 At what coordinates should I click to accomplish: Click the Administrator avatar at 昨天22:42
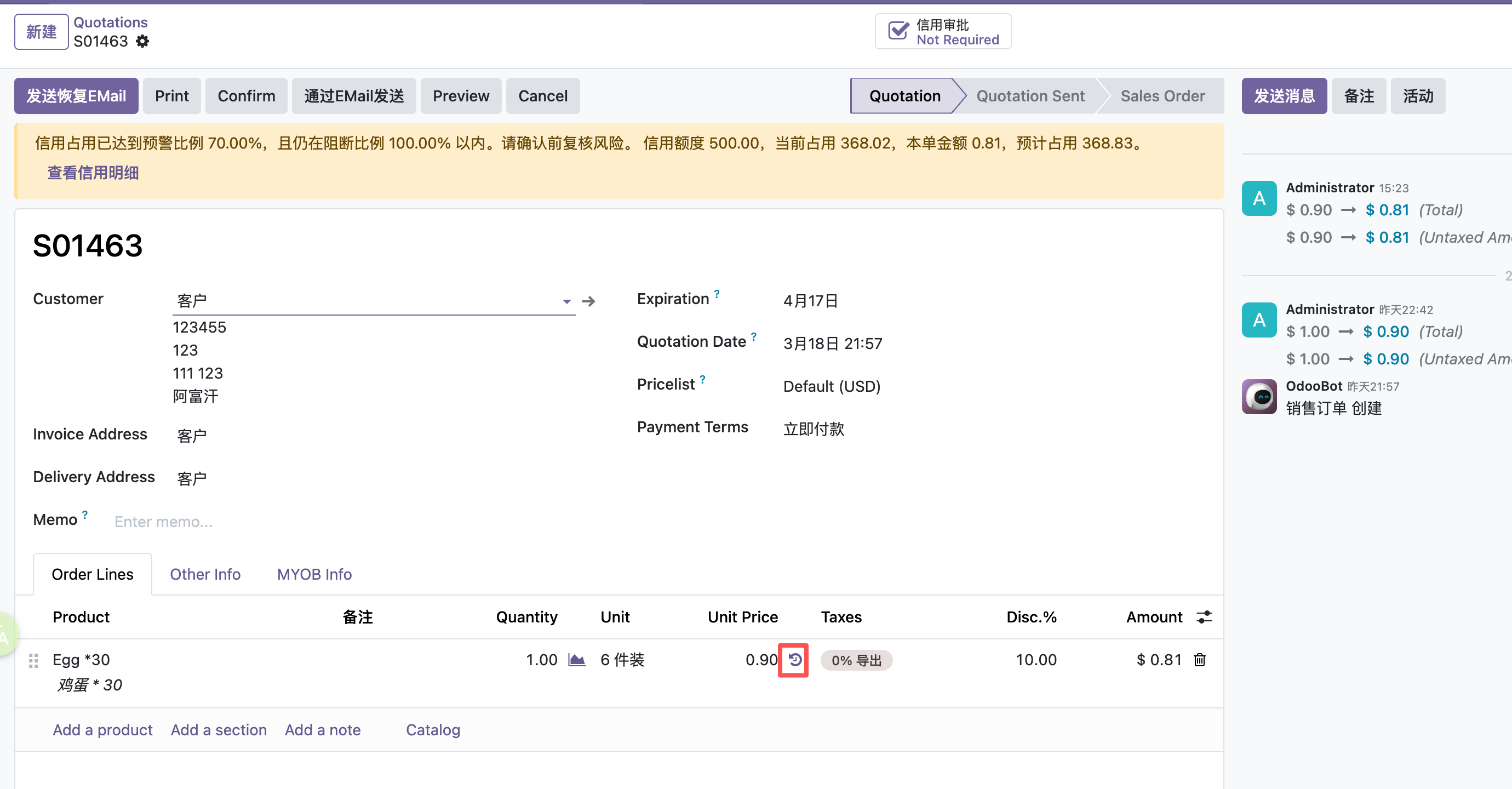[1259, 320]
